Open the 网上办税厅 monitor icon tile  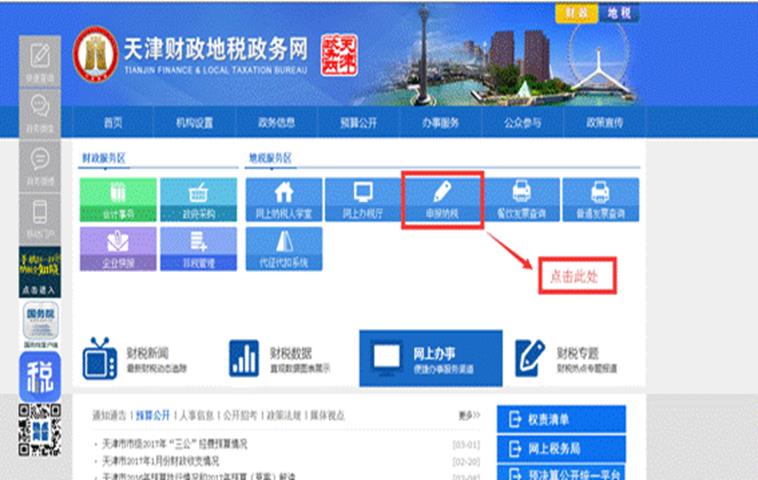pyautogui.click(x=362, y=200)
